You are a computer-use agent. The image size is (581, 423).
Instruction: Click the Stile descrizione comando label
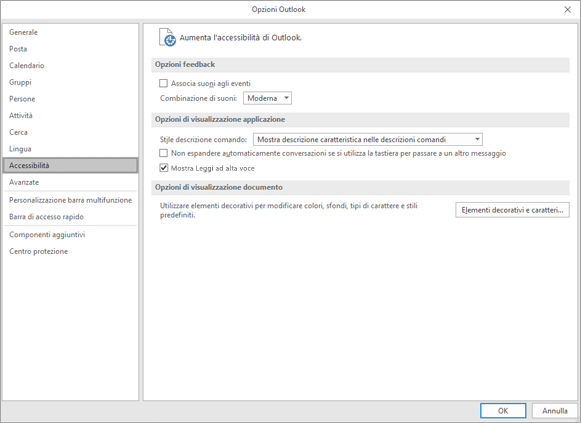click(x=203, y=140)
